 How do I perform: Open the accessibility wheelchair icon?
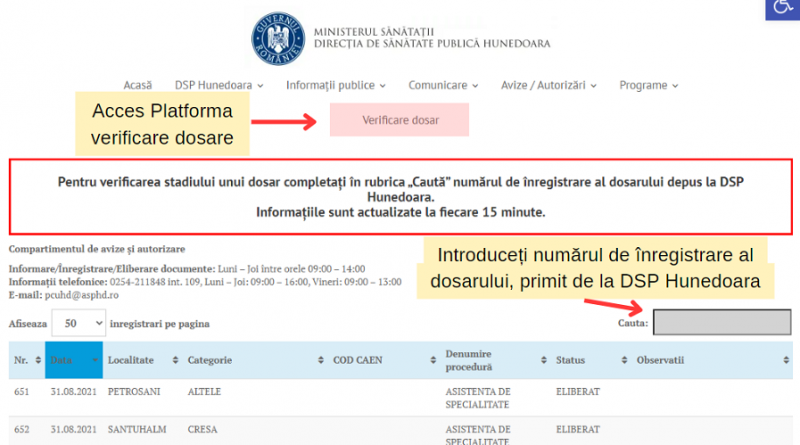click(781, 10)
